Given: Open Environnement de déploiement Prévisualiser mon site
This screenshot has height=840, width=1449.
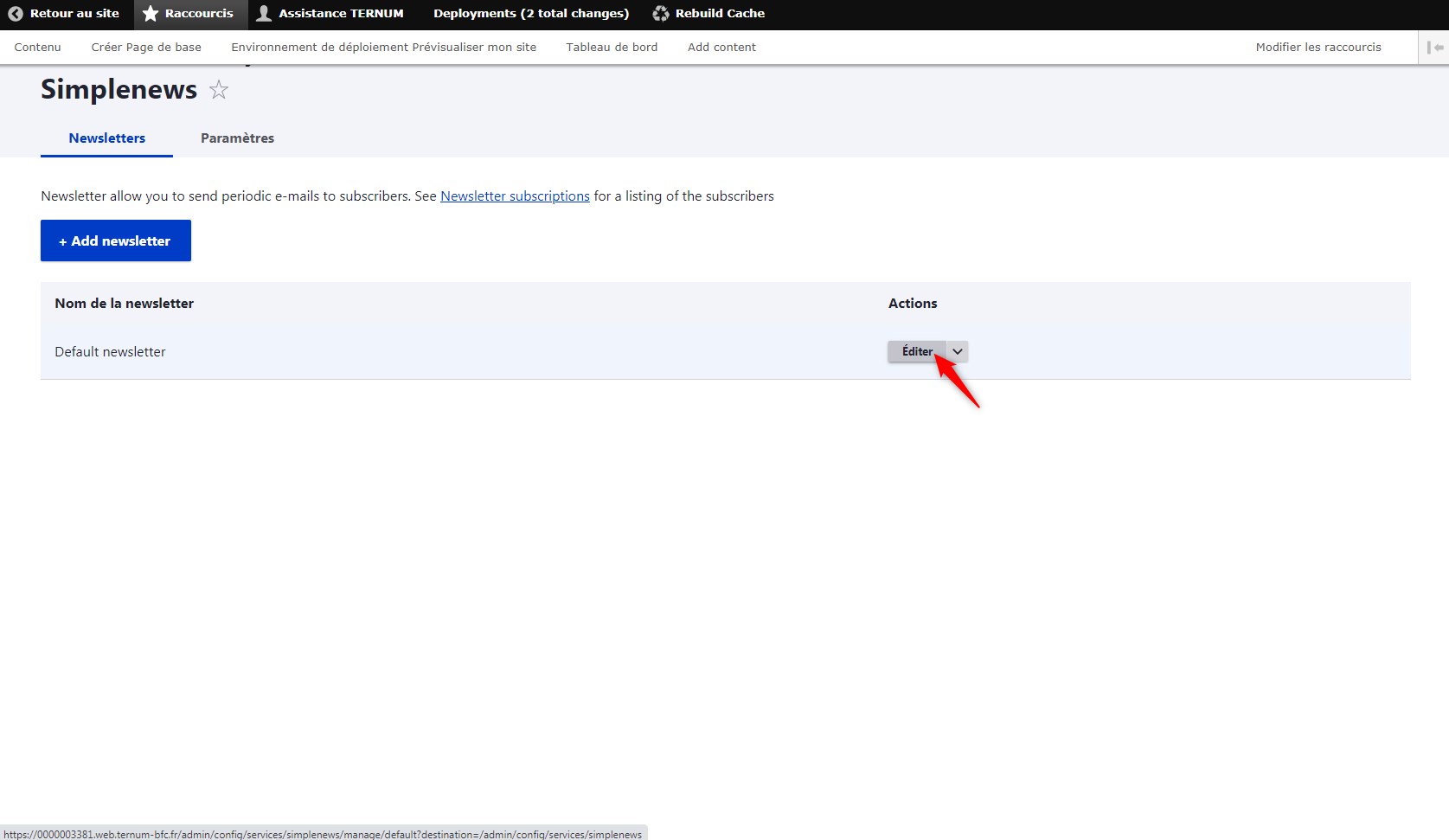Looking at the screenshot, I should click(383, 48).
